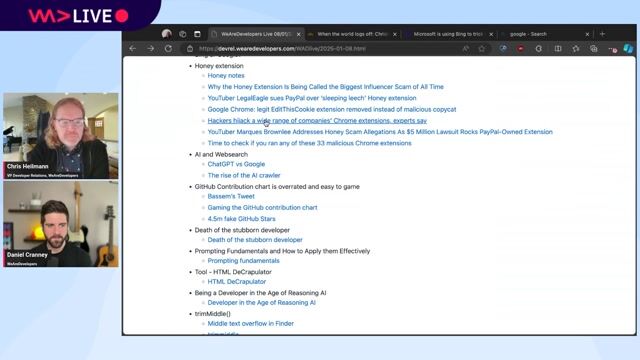Switch to the WeAreDevelopers Live tab
Screen dimensions: 640x360
tap(256, 34)
